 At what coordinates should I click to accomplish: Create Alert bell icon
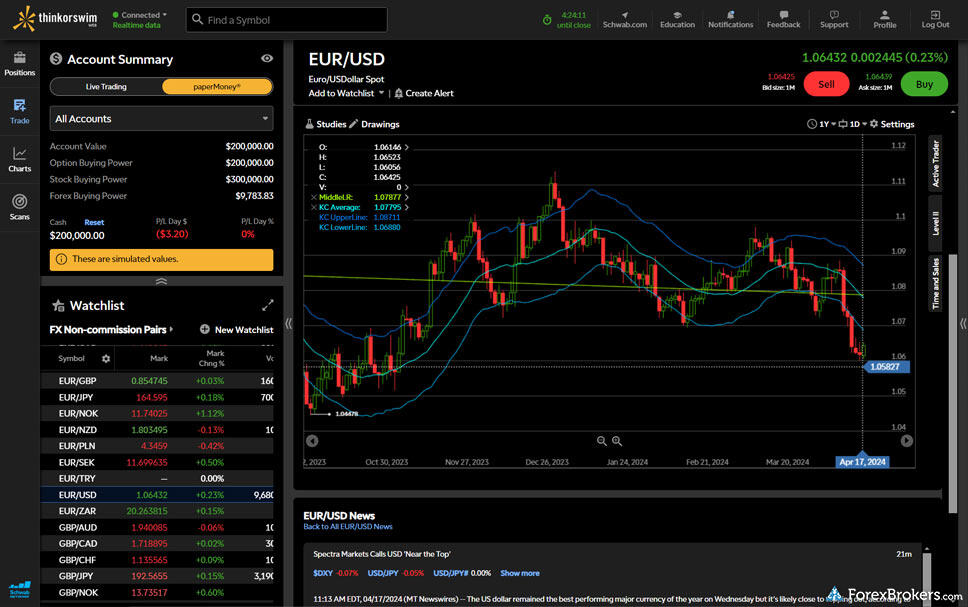(399, 93)
